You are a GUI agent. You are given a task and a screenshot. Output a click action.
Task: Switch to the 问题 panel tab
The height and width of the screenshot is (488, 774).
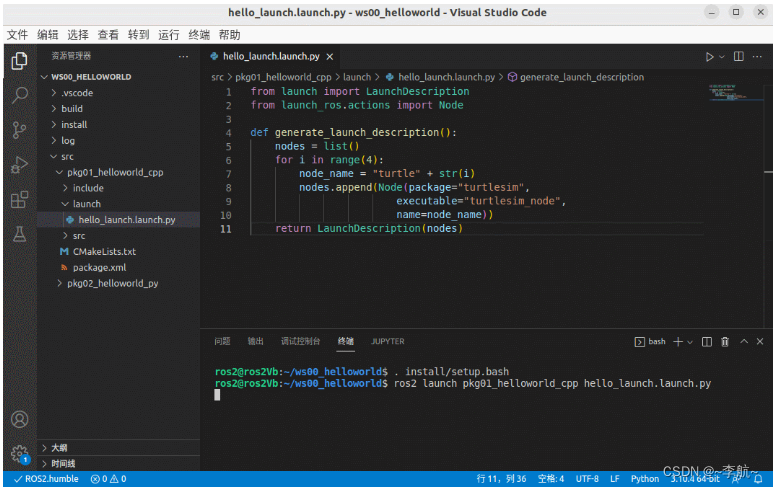coord(222,341)
